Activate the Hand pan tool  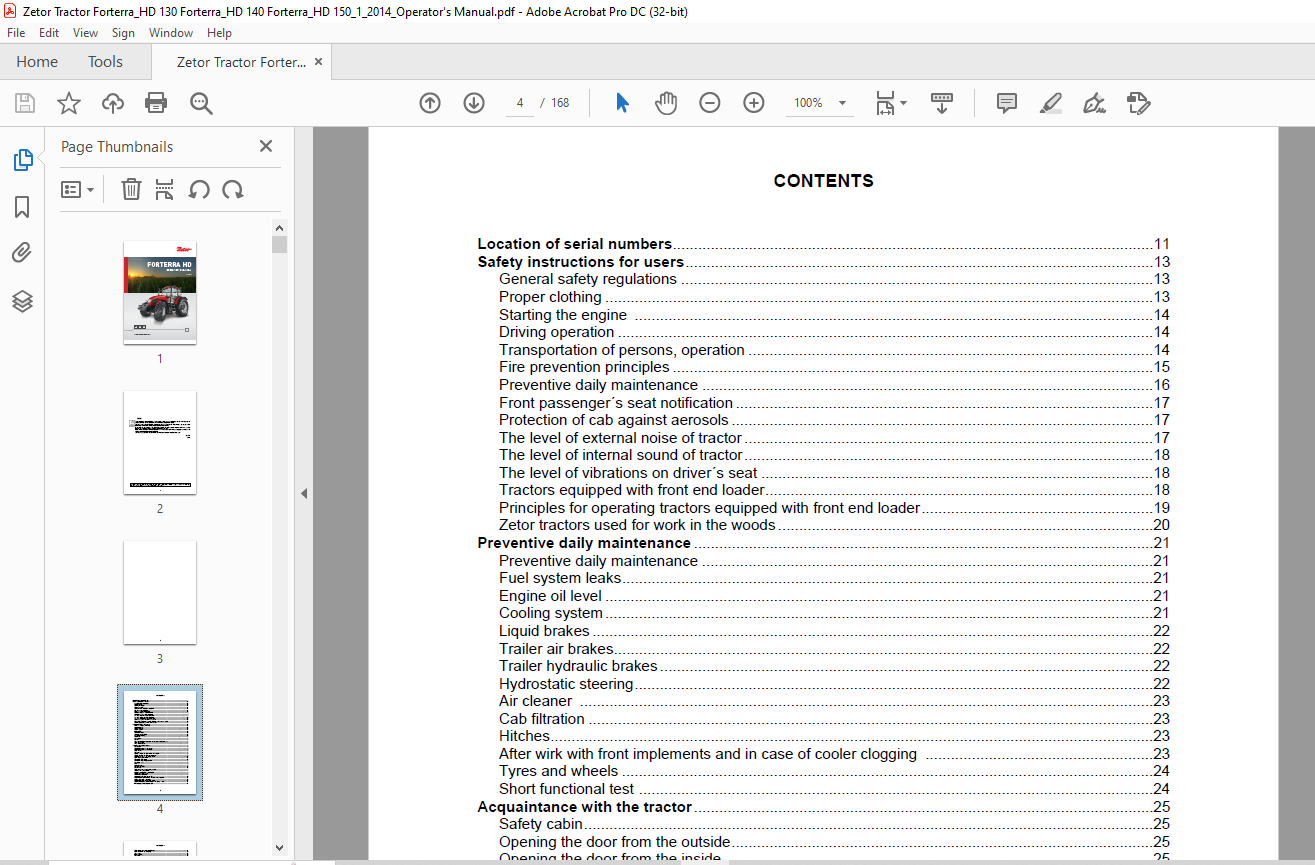[x=666, y=103]
